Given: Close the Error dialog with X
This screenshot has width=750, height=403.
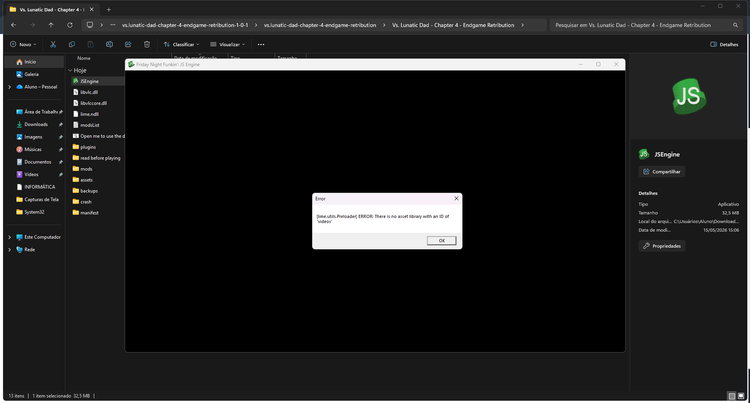Looking at the screenshot, I should pyautogui.click(x=456, y=198).
